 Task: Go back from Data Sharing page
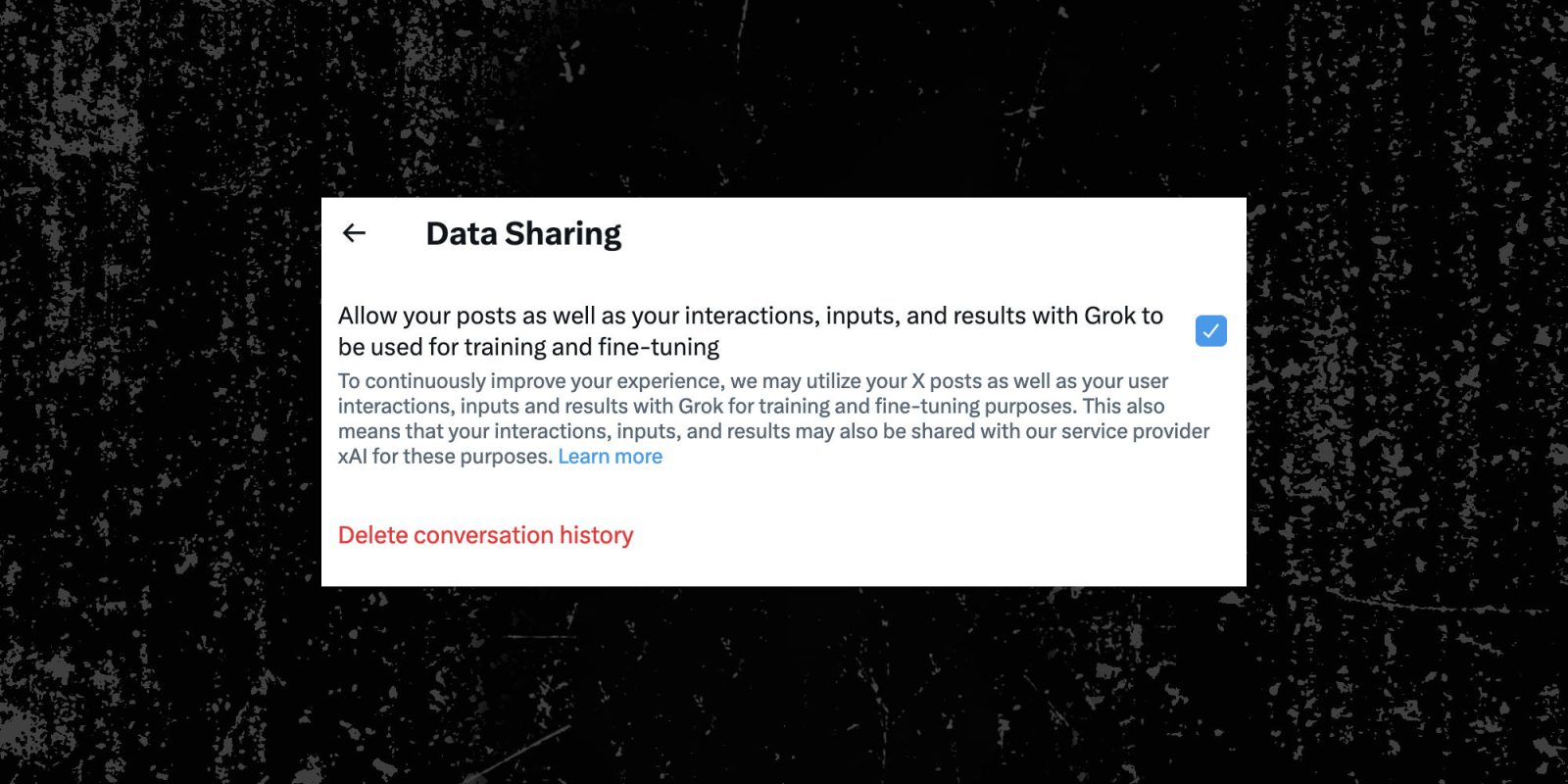tap(354, 233)
